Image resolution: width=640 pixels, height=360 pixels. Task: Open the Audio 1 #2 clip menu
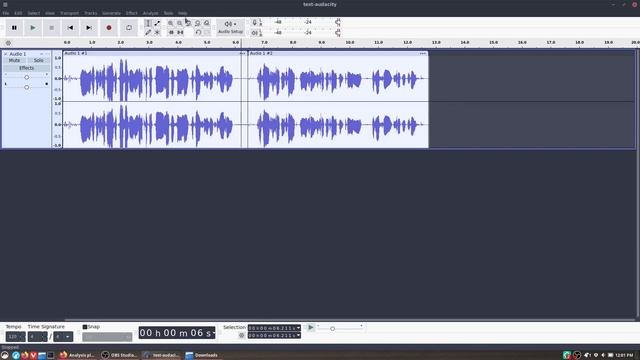click(423, 53)
